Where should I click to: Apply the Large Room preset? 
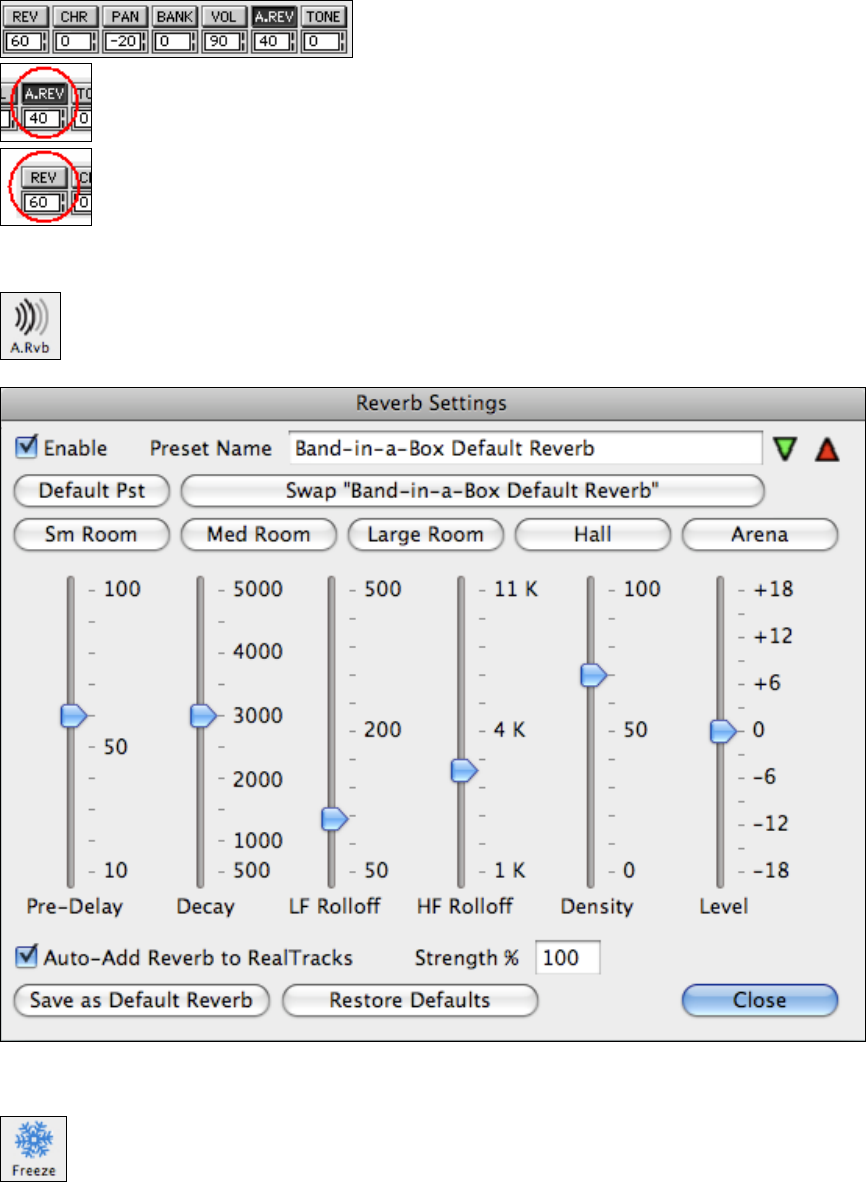tap(425, 534)
